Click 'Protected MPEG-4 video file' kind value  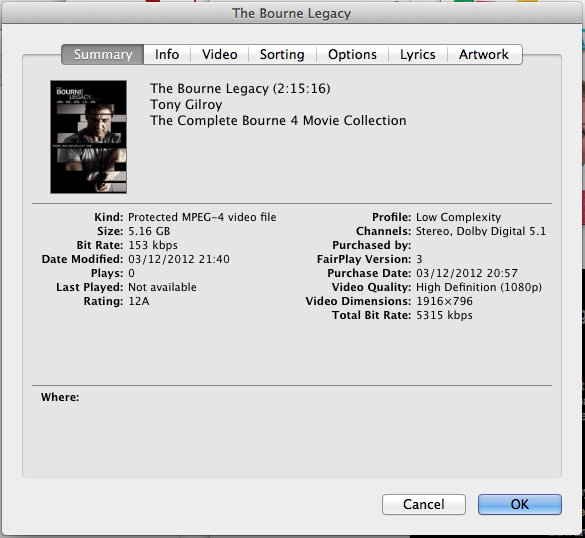click(x=202, y=217)
